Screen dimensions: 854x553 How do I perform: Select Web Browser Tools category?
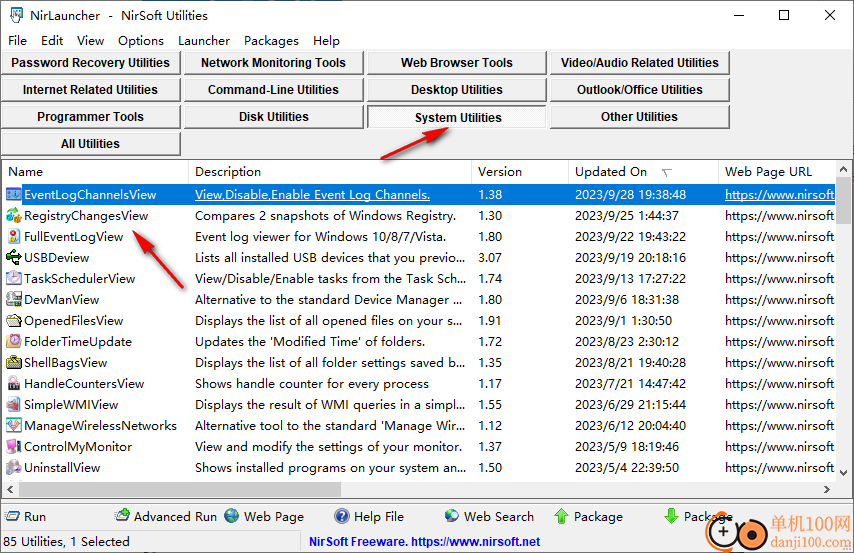[456, 63]
